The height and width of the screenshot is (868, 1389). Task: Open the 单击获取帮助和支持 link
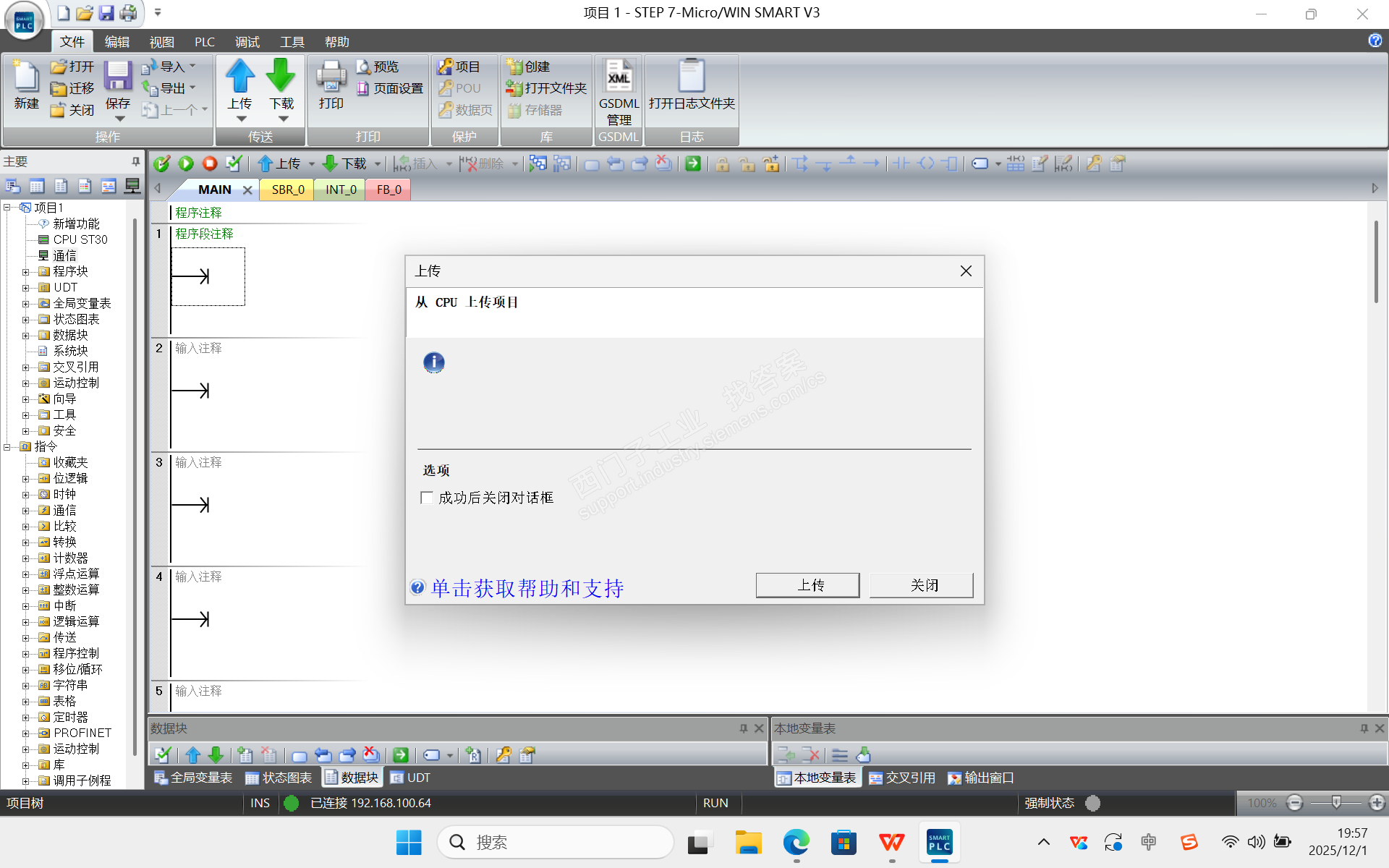click(527, 588)
